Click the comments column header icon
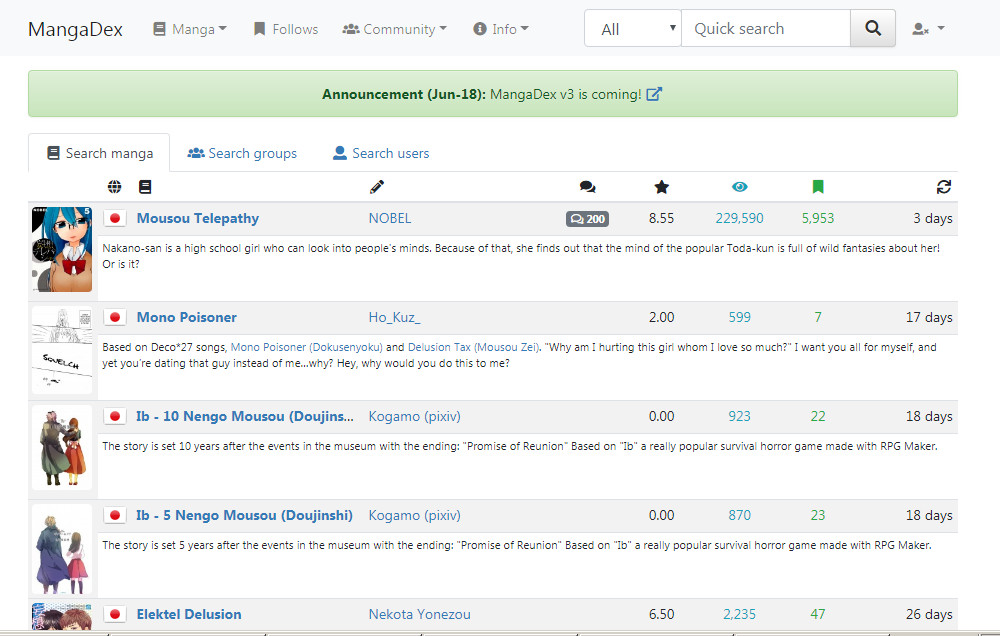Viewport: 1000px width, 636px height. coord(587,187)
